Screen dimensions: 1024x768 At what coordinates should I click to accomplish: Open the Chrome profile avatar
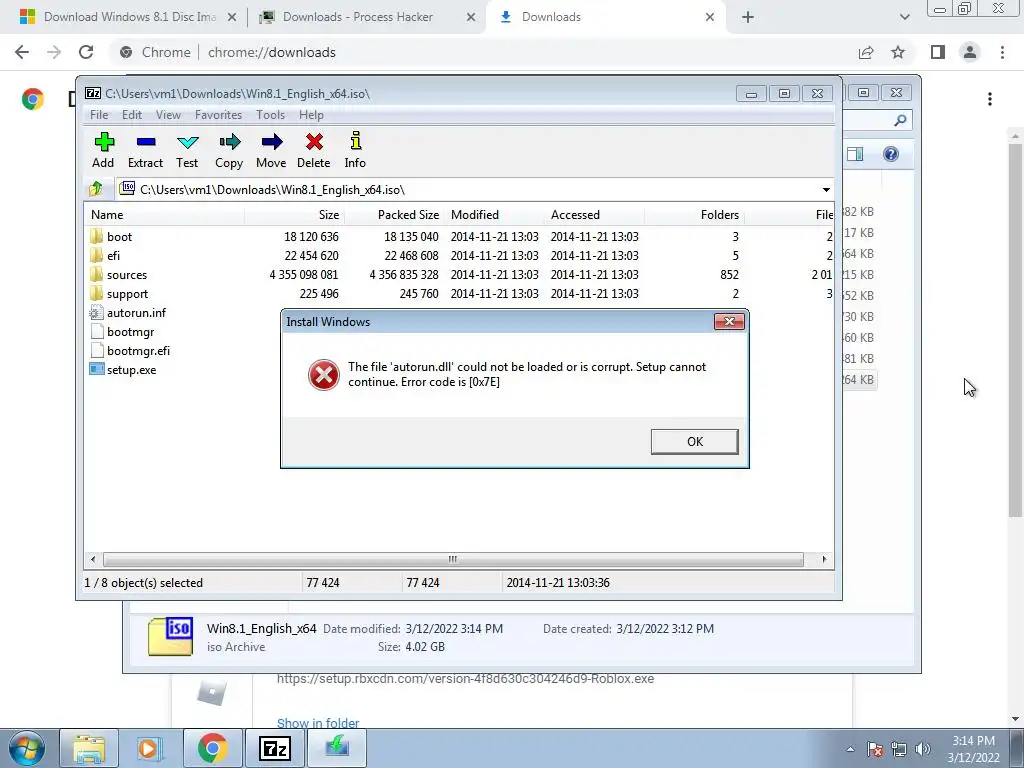click(970, 52)
